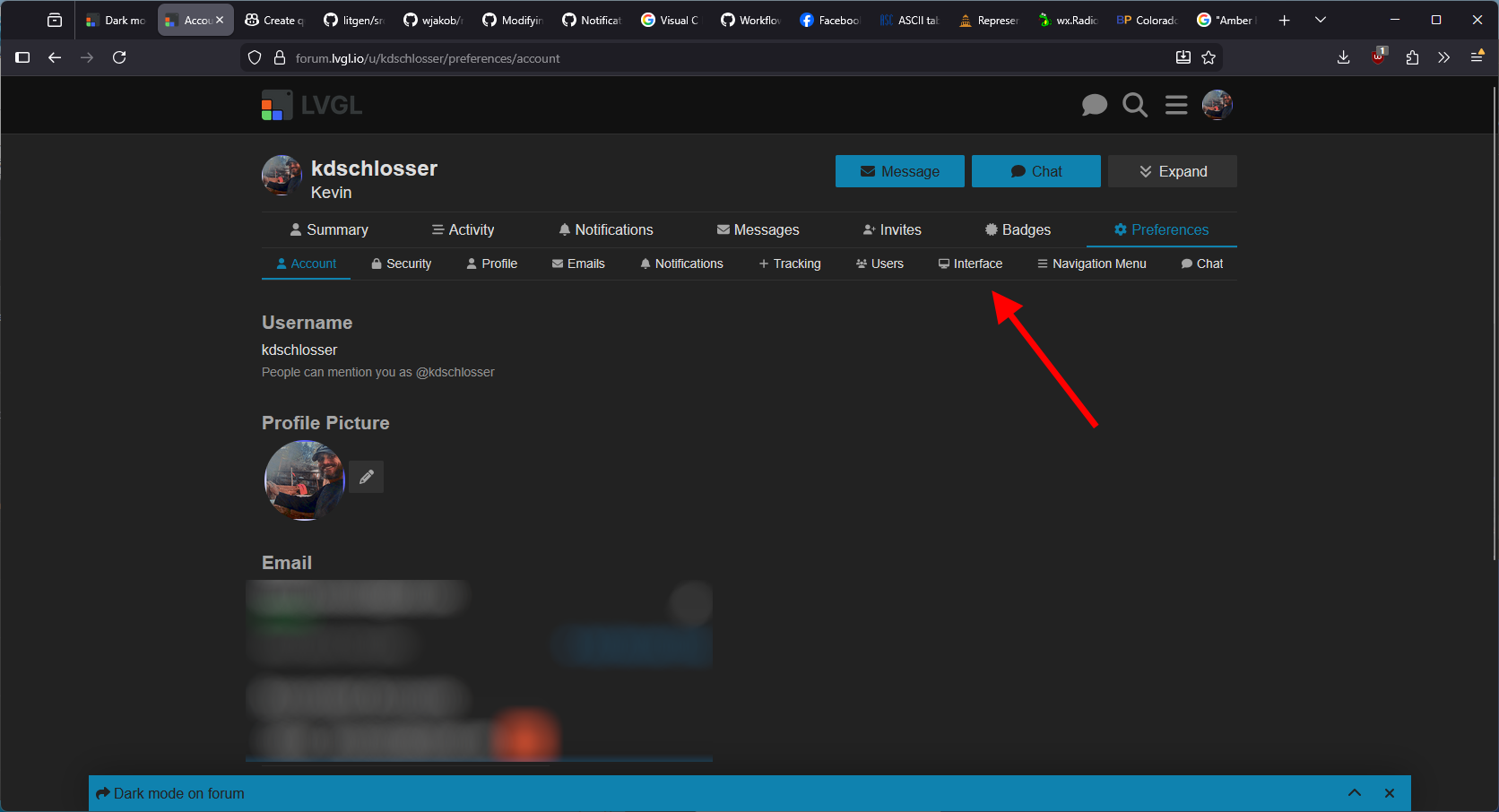Click the LVGL logo
The image size is (1499, 812).
[x=312, y=106]
